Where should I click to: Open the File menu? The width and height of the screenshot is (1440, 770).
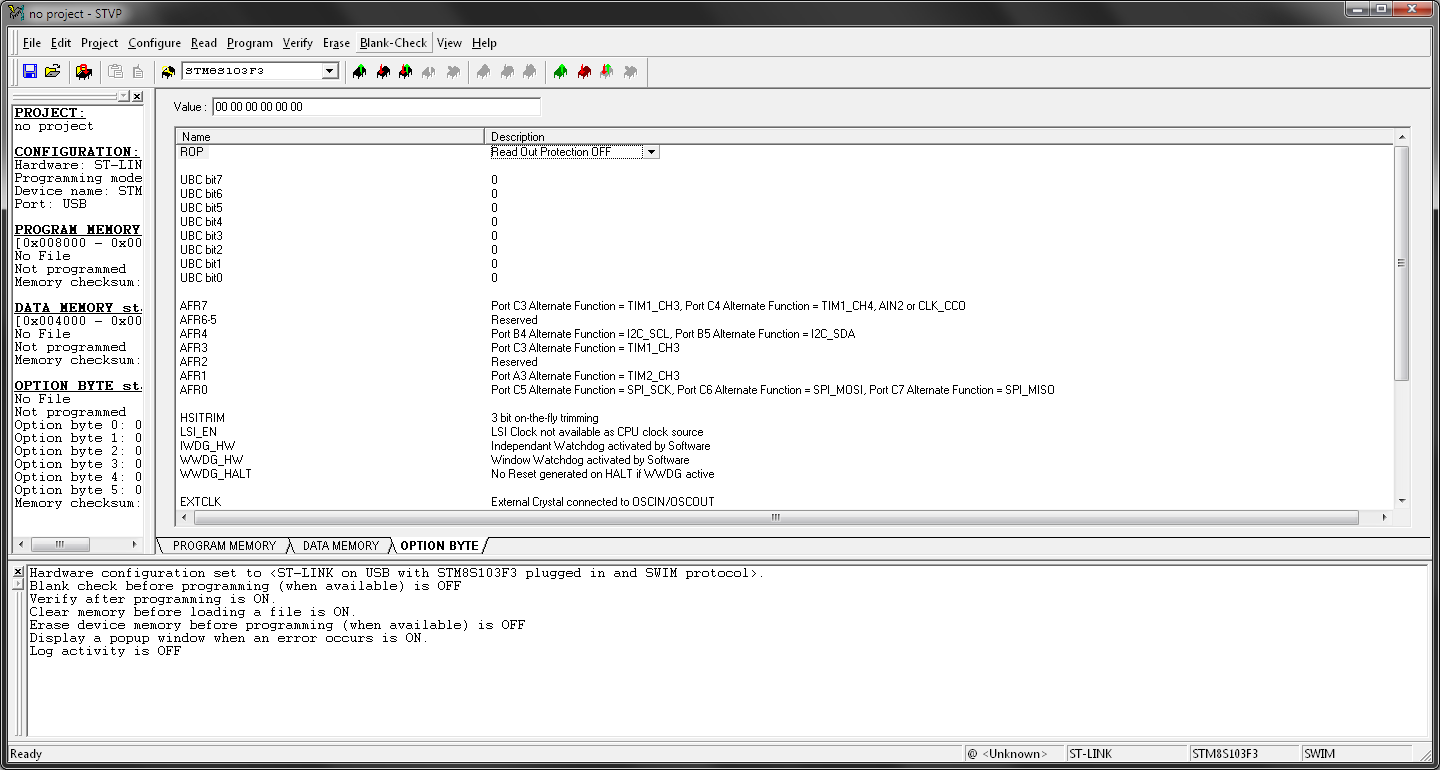click(x=32, y=43)
